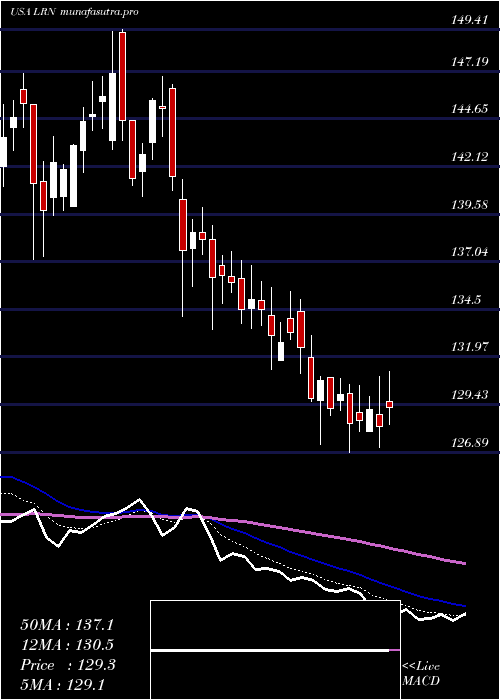Click the 142.12 price axis label

tap(470, 157)
